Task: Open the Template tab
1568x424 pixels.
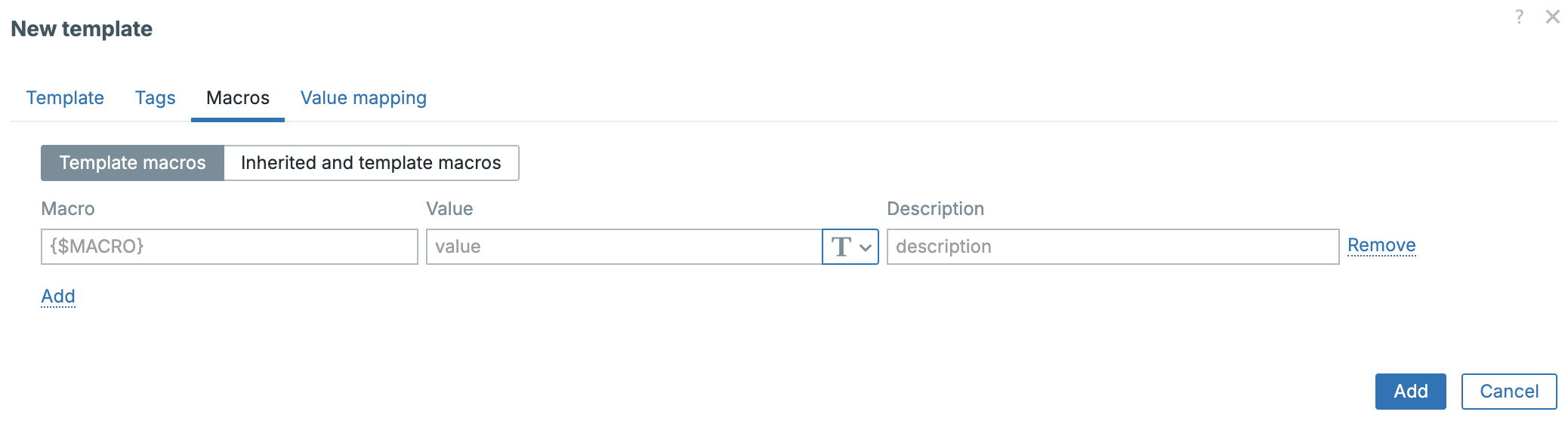Action: click(65, 98)
